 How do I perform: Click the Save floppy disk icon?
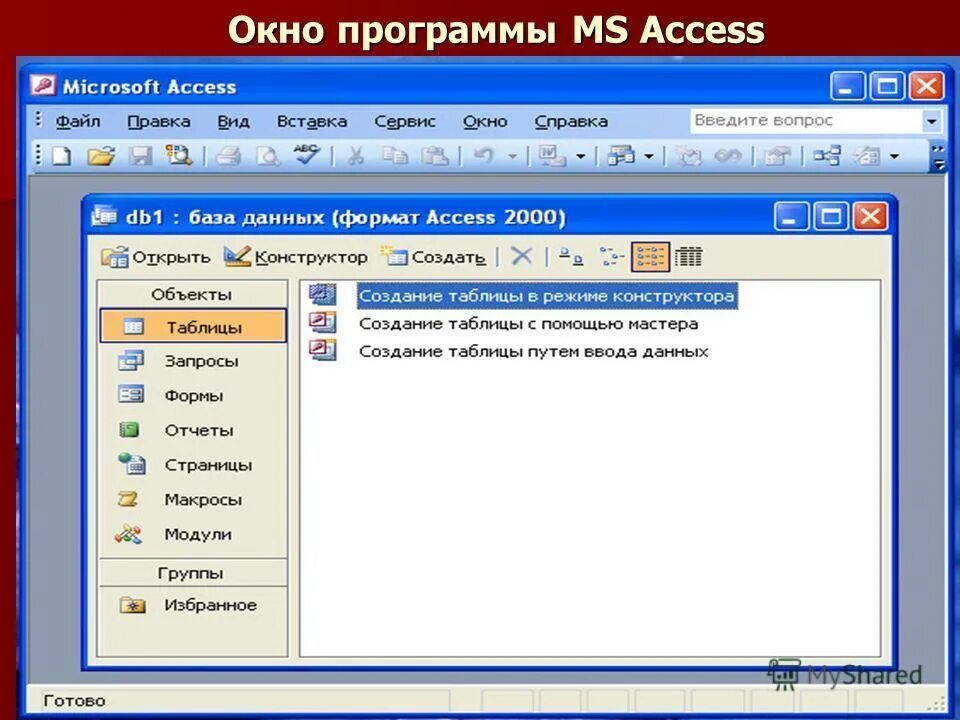click(x=140, y=156)
